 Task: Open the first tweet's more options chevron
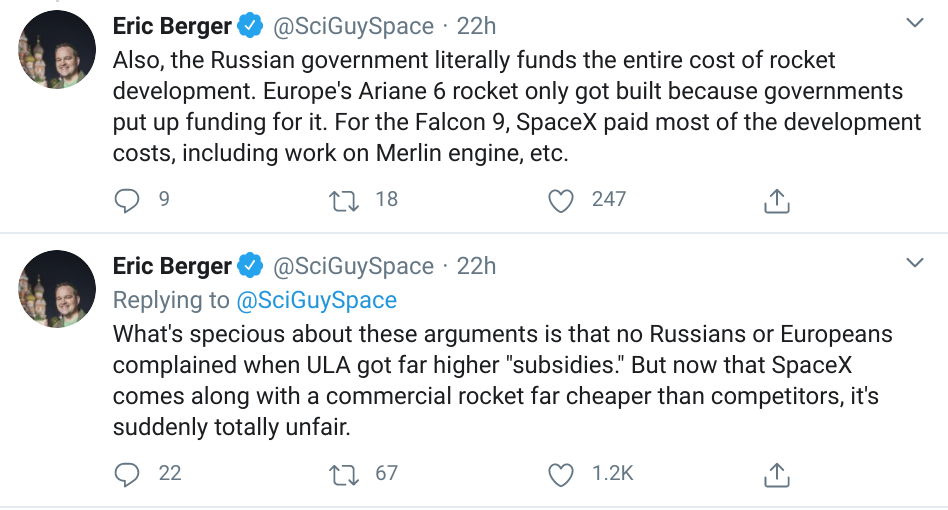[914, 23]
